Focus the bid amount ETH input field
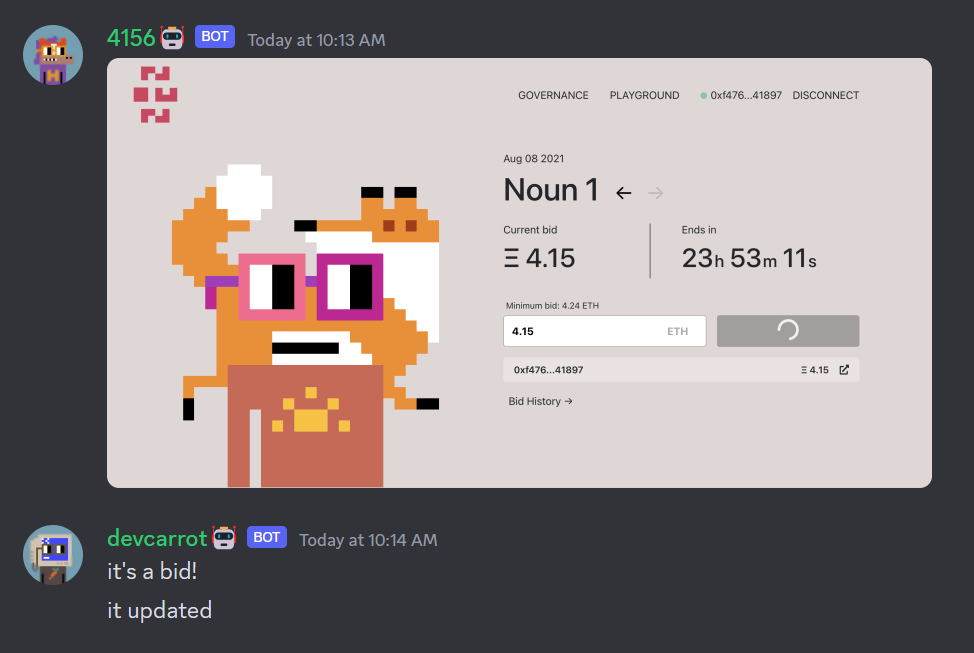The width and height of the screenshot is (974, 653). pos(604,331)
